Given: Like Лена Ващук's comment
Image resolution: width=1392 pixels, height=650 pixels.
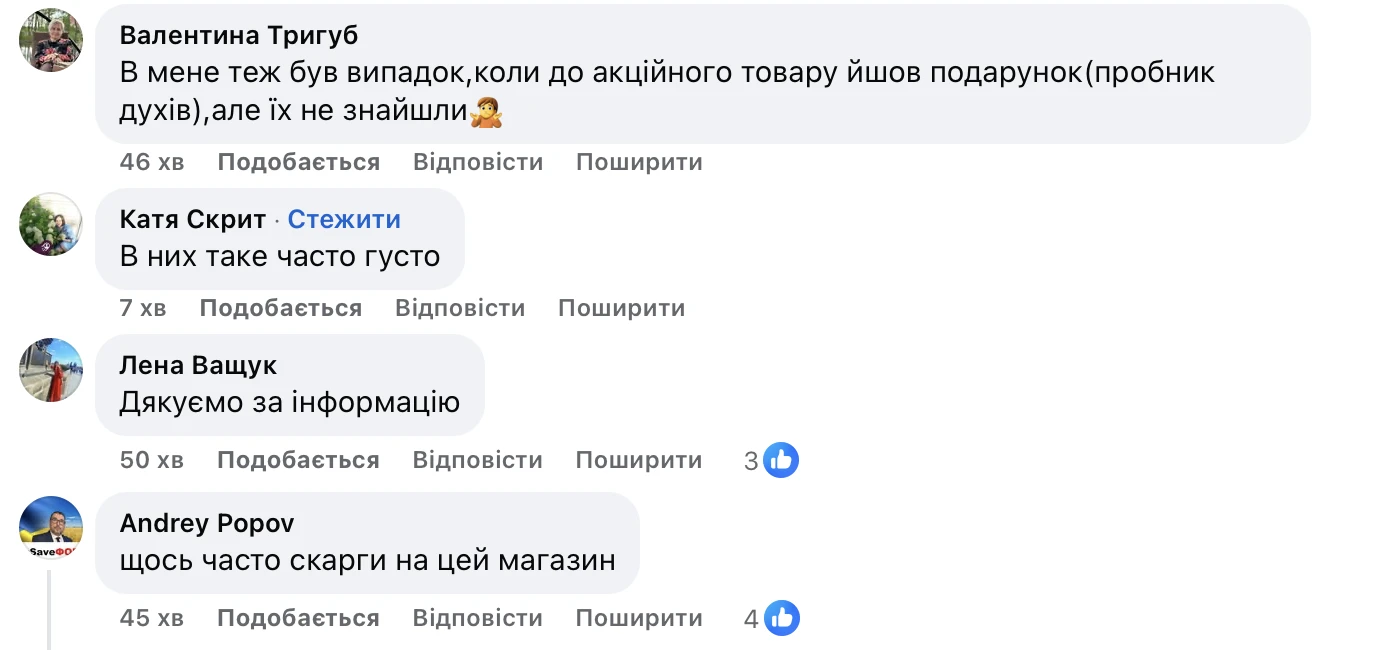Looking at the screenshot, I should click(x=298, y=460).
